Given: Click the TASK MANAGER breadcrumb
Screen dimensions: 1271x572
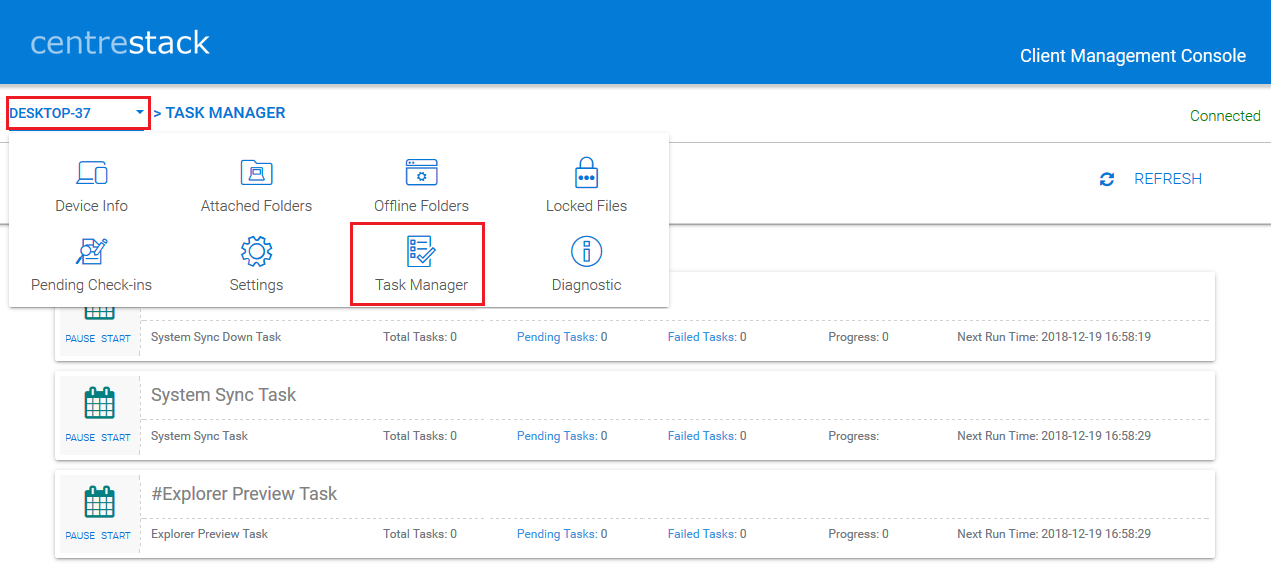Looking at the screenshot, I should (x=225, y=113).
